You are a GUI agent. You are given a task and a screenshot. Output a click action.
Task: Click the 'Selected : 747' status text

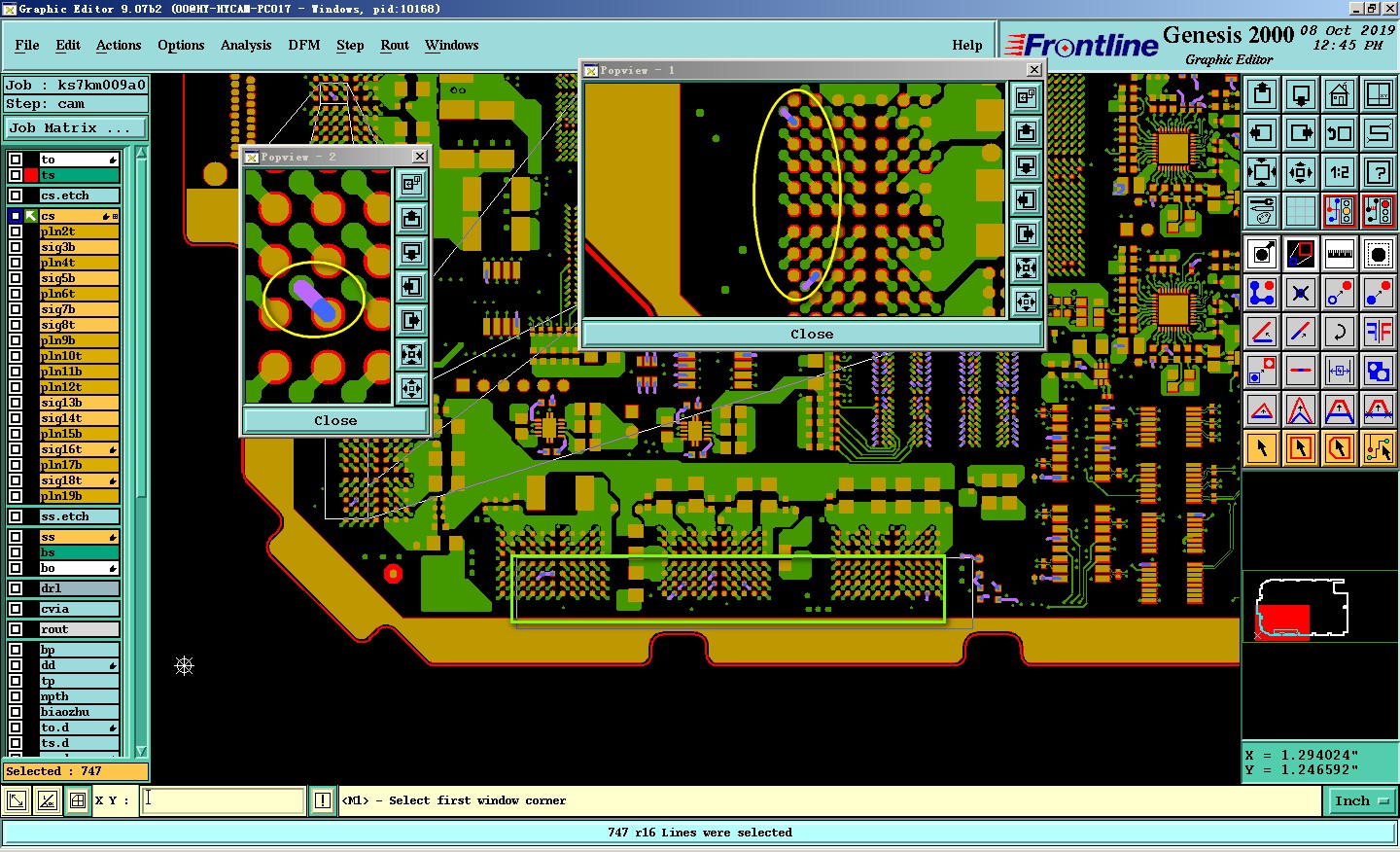pyautogui.click(x=53, y=771)
